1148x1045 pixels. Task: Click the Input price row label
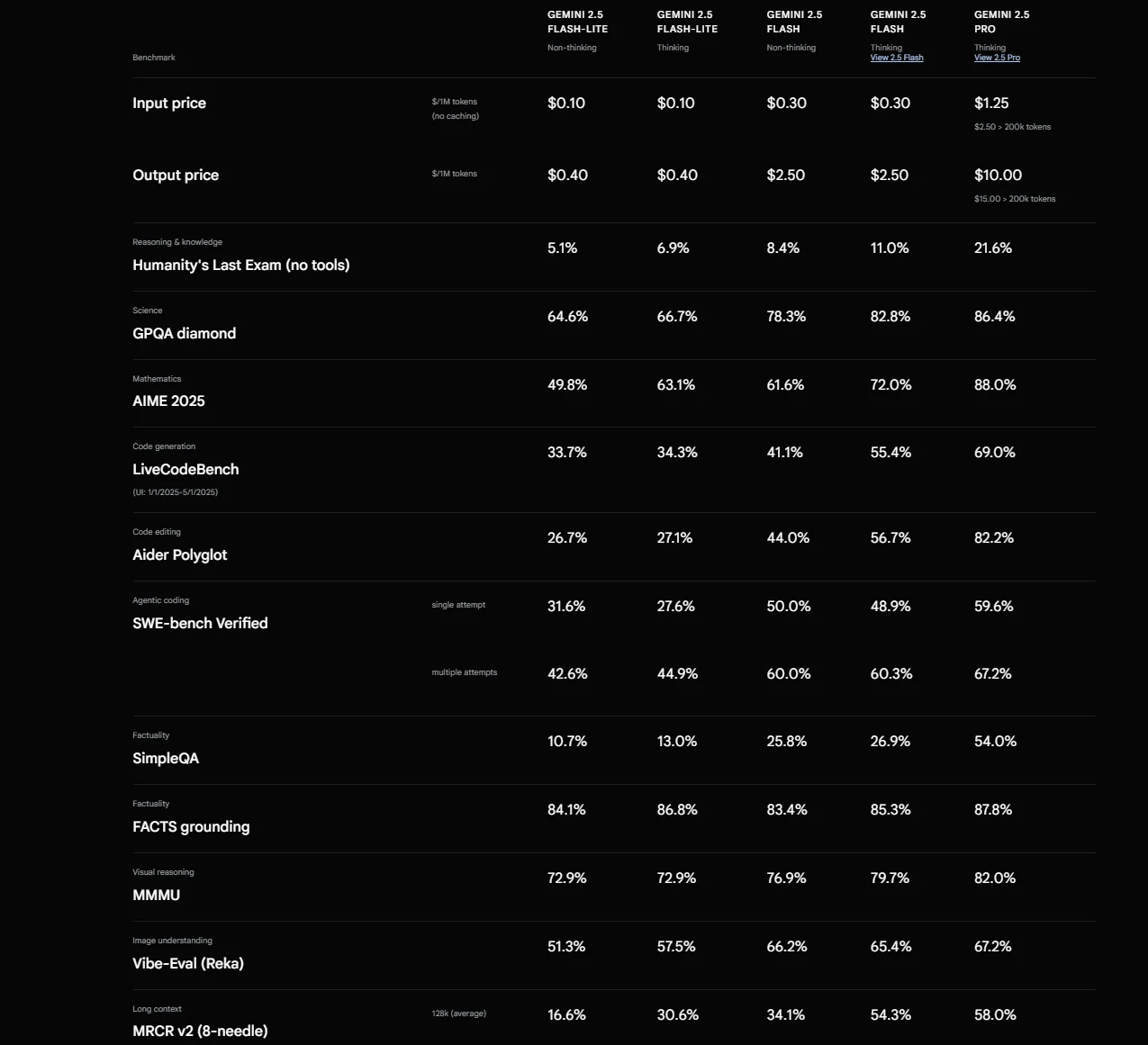click(169, 103)
